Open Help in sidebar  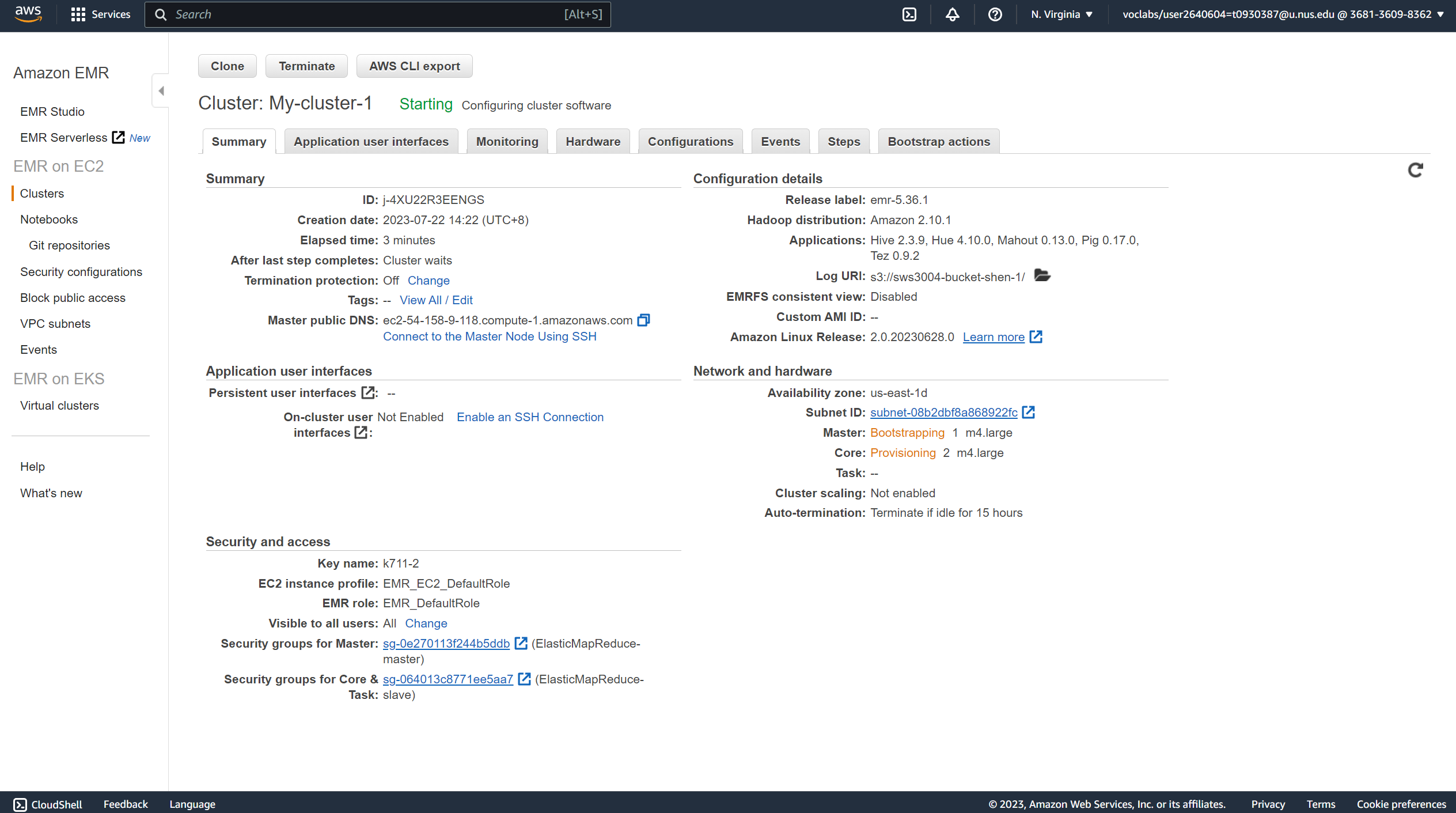32,467
